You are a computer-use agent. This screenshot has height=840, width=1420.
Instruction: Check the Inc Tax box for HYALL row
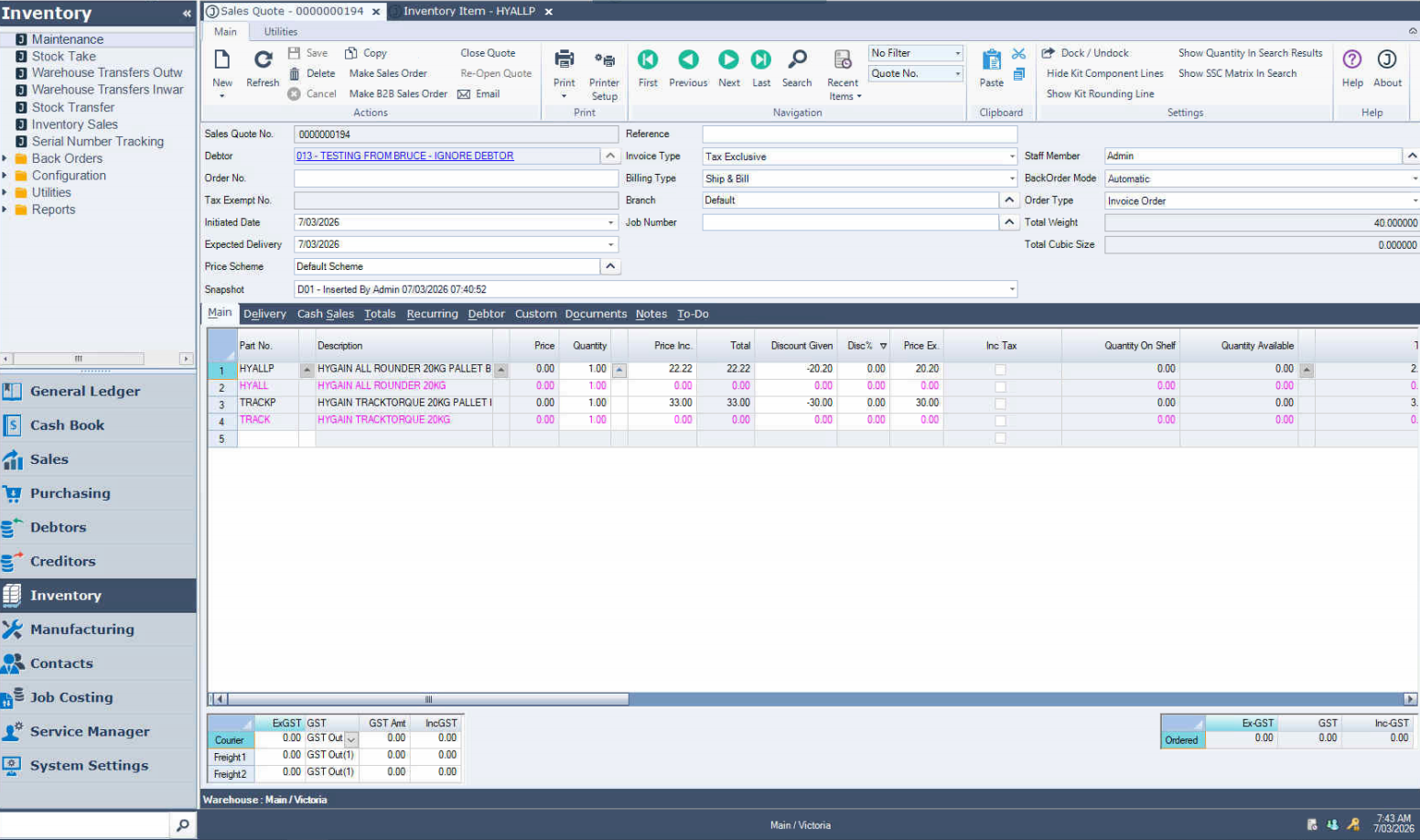click(x=1000, y=386)
